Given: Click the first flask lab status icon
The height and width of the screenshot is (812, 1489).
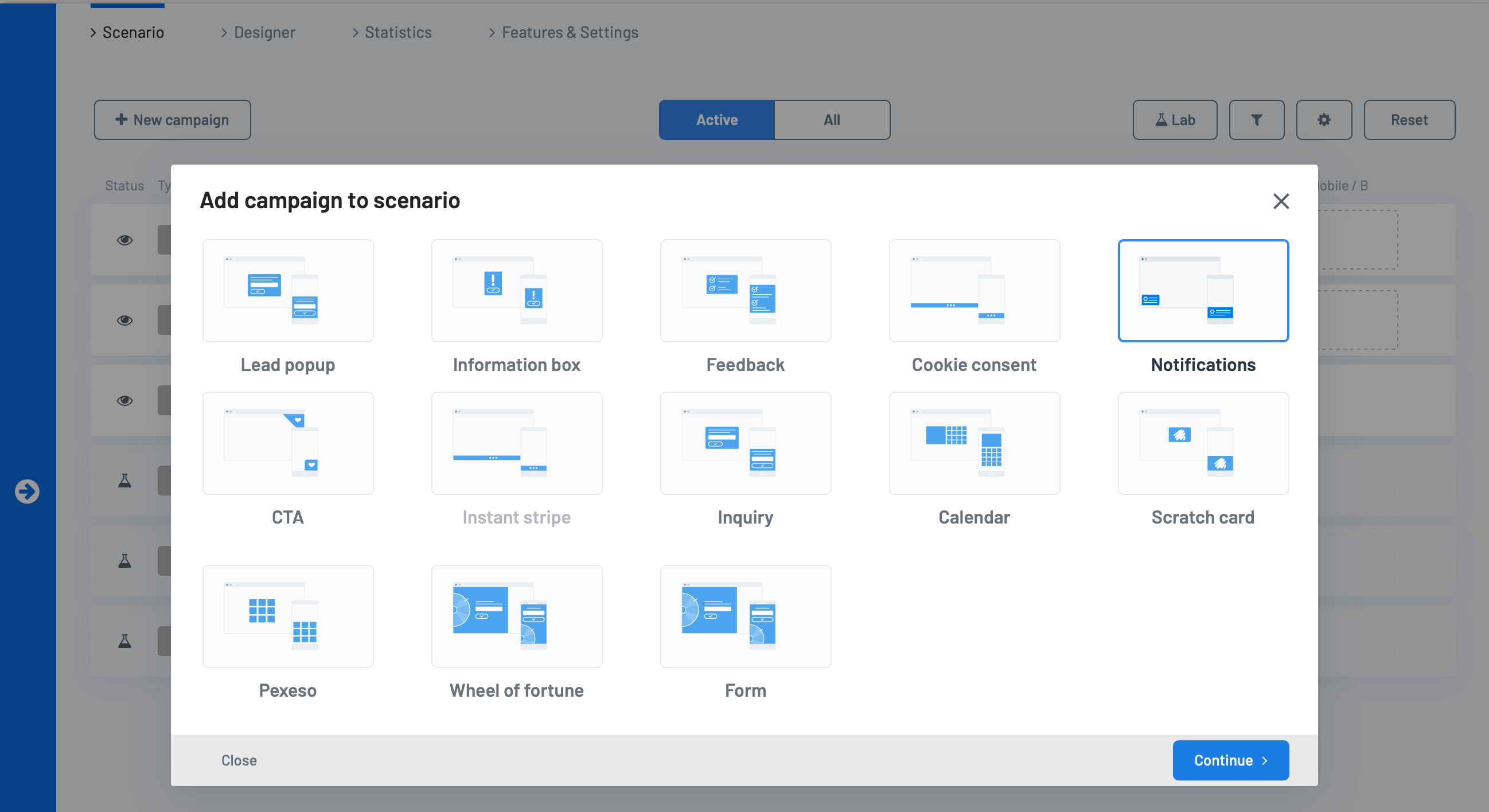Looking at the screenshot, I should (124, 481).
